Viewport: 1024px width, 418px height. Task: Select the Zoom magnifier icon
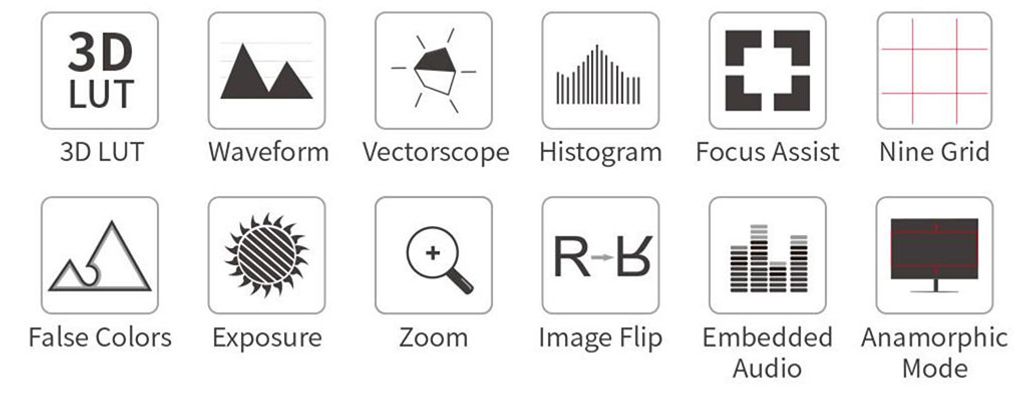[434, 255]
